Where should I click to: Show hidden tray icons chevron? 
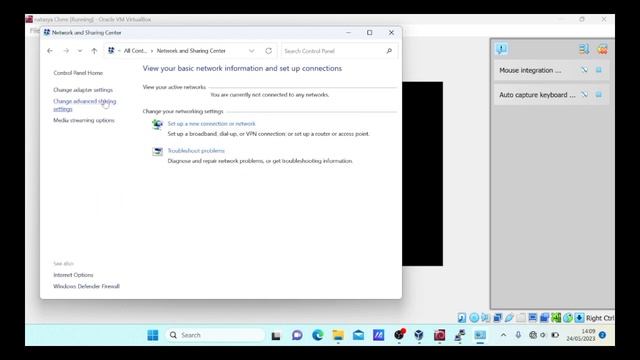pyautogui.click(x=503, y=335)
